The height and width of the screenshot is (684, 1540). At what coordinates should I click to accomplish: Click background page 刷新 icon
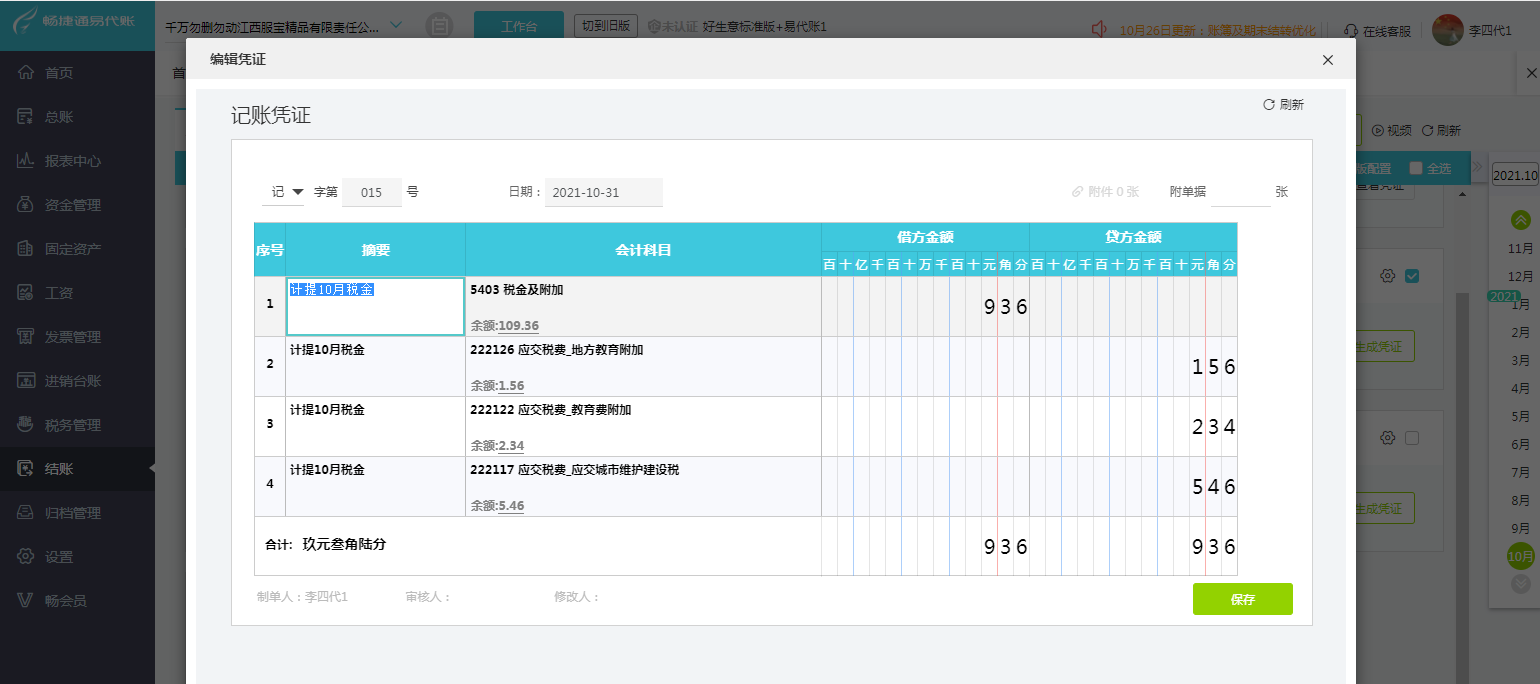[x=1428, y=130]
